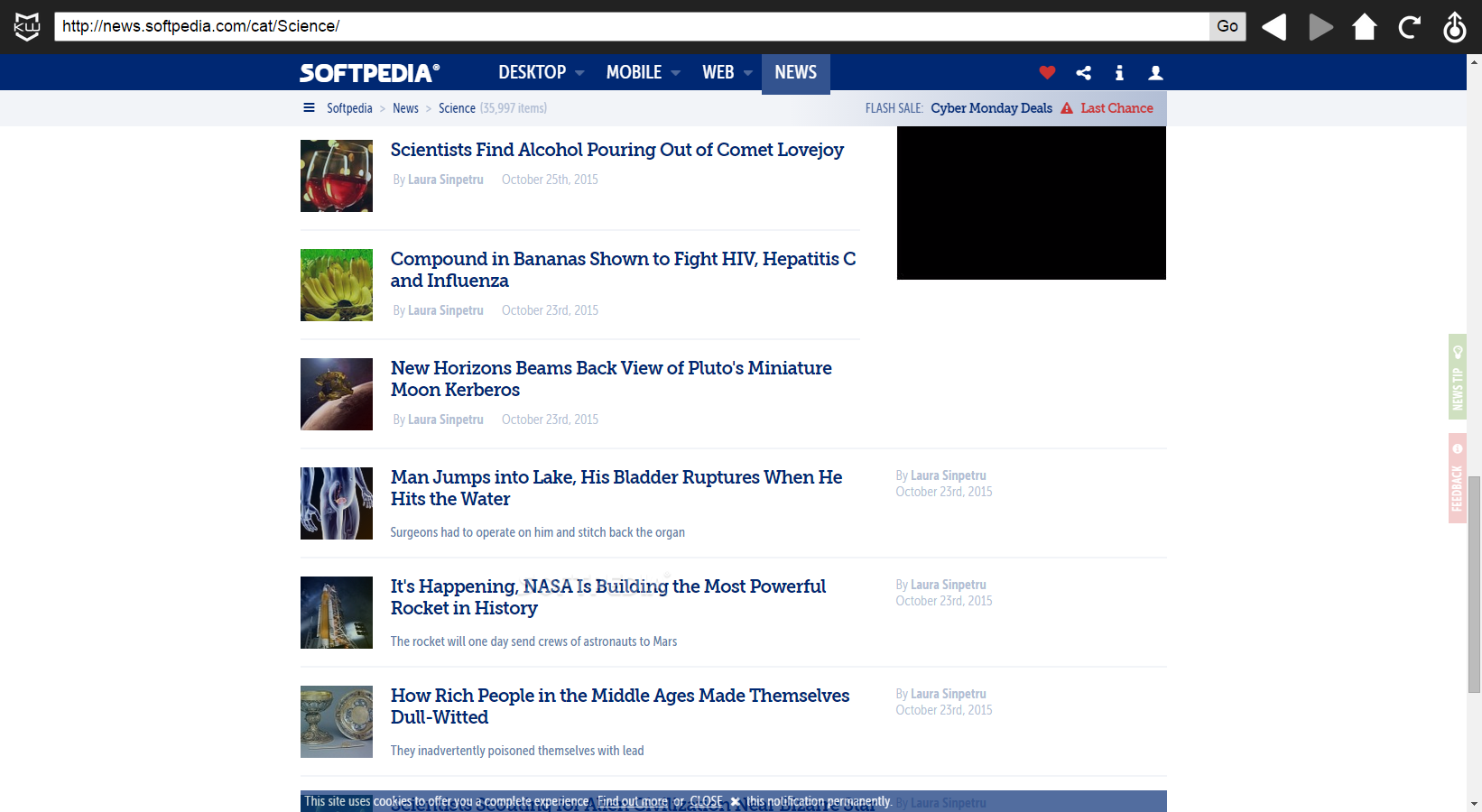Image resolution: width=1482 pixels, height=812 pixels.
Task: Click the Softpedia breadcrumb link
Action: coord(349,108)
